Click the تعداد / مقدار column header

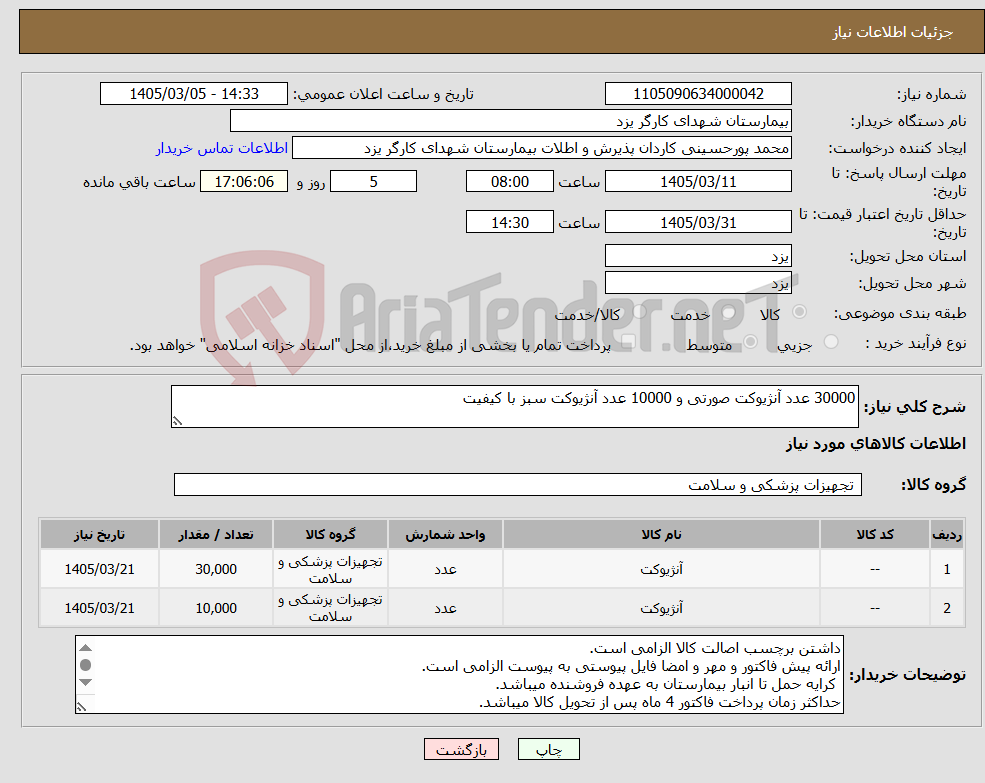click(215, 534)
